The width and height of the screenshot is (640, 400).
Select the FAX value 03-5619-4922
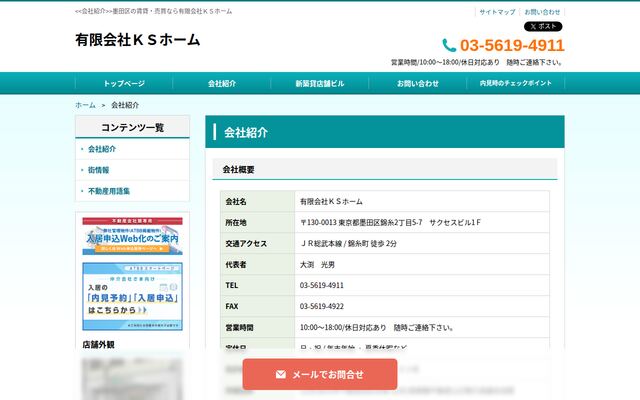322,307
